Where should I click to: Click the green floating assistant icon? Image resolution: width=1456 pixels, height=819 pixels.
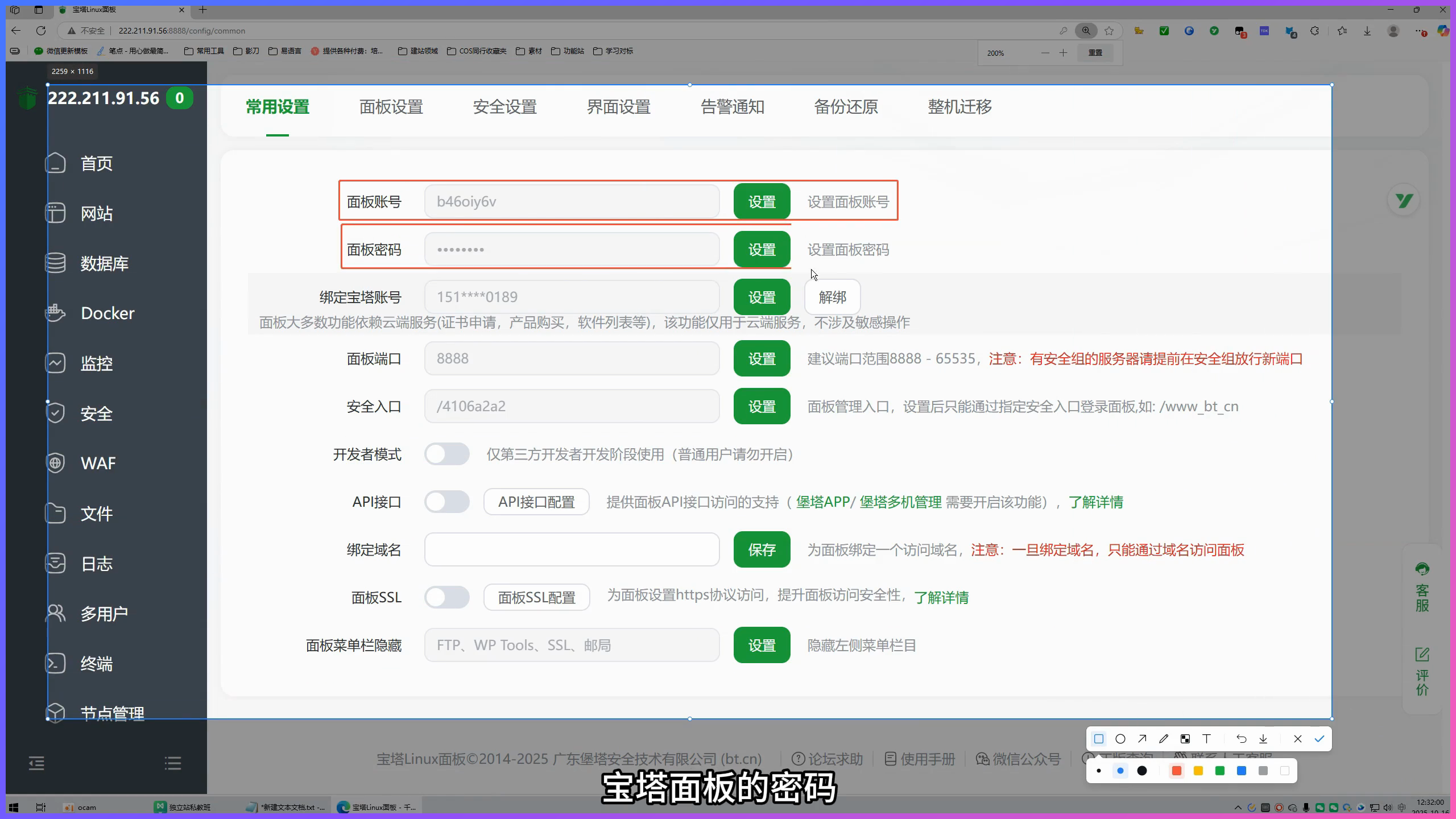[x=1404, y=200]
